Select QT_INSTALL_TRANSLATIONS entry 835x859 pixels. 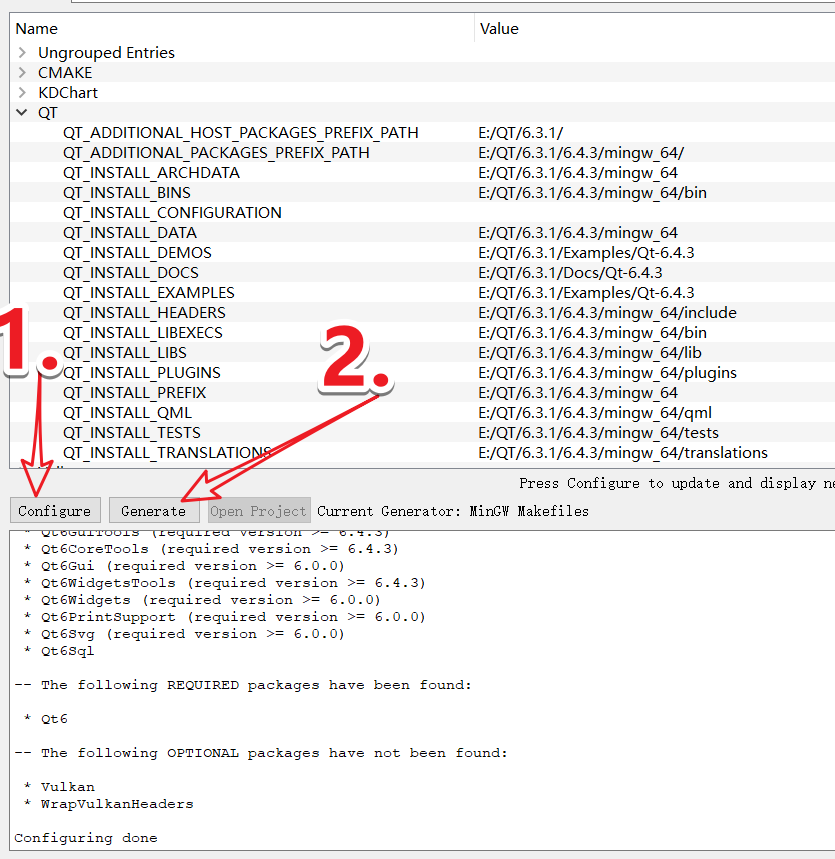[167, 453]
